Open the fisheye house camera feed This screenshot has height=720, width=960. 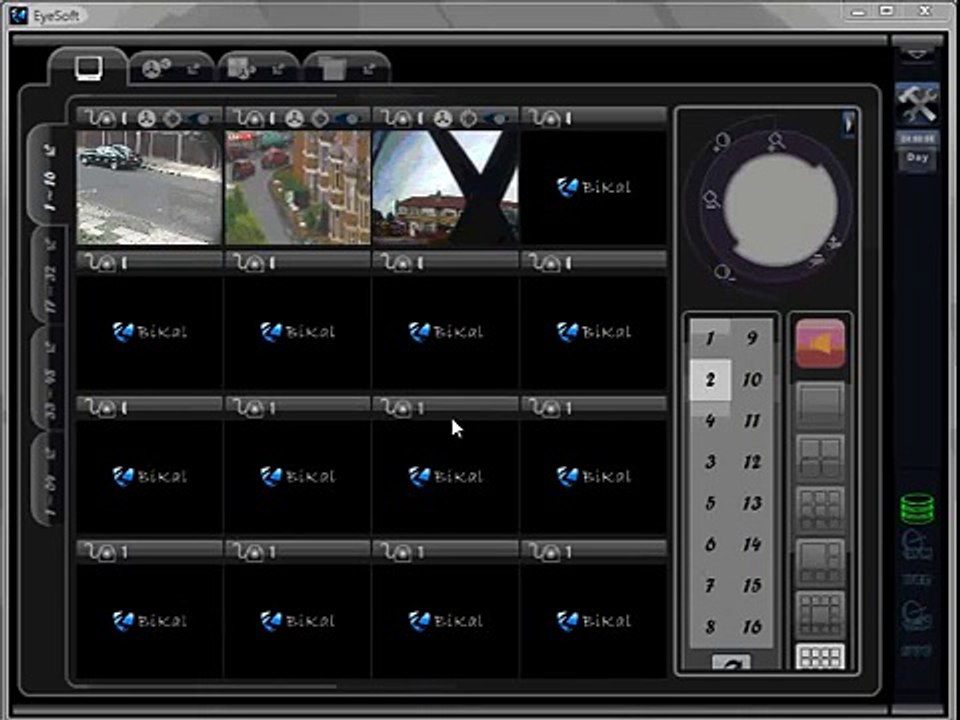446,187
